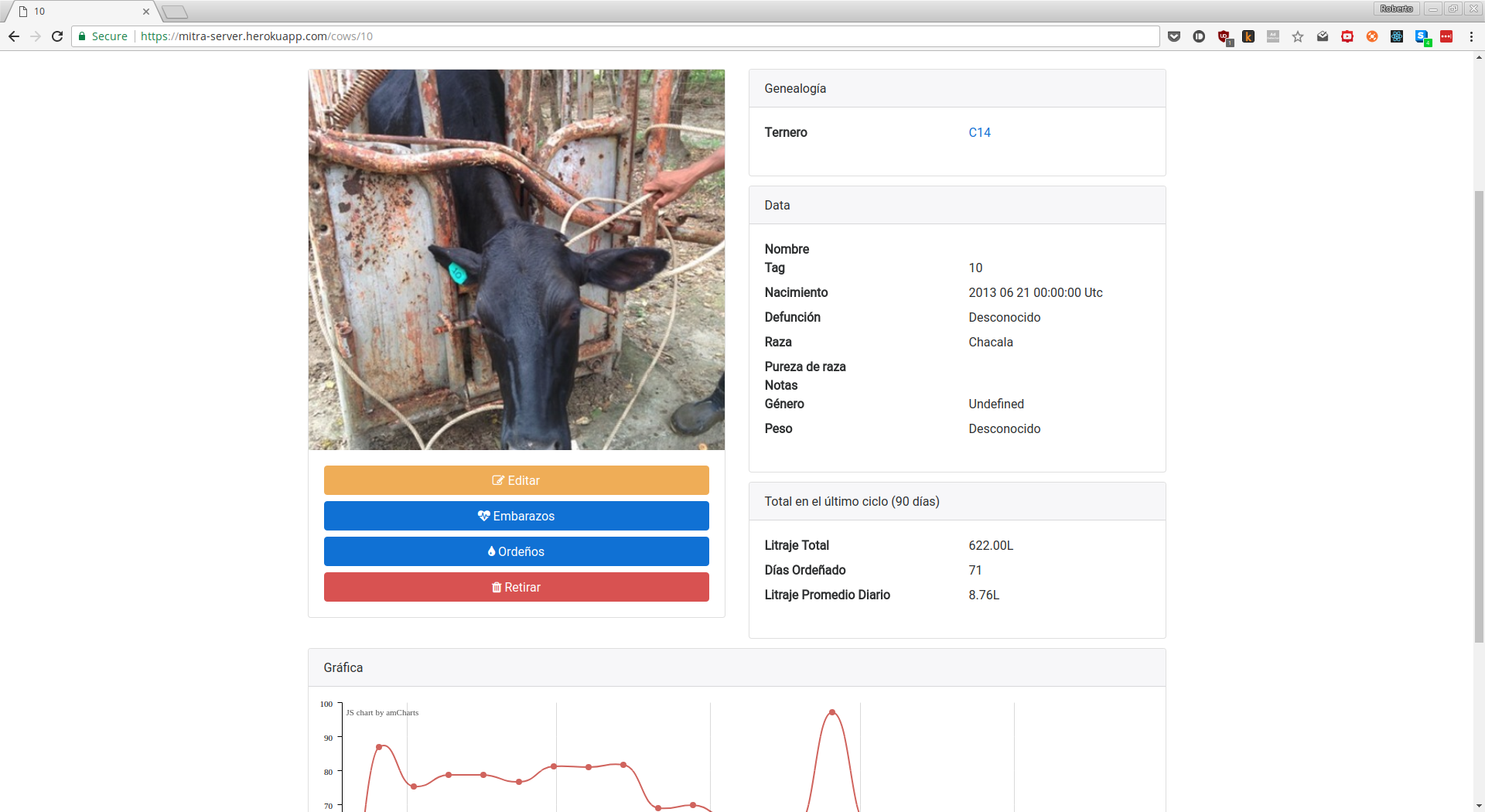Open the red LastPass extension icon
The height and width of the screenshot is (812, 1485).
tap(1446, 36)
